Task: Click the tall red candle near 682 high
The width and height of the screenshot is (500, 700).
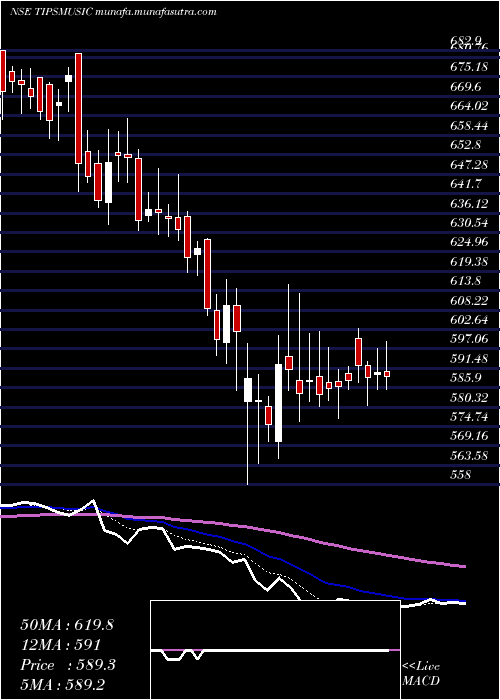Action: (78, 108)
